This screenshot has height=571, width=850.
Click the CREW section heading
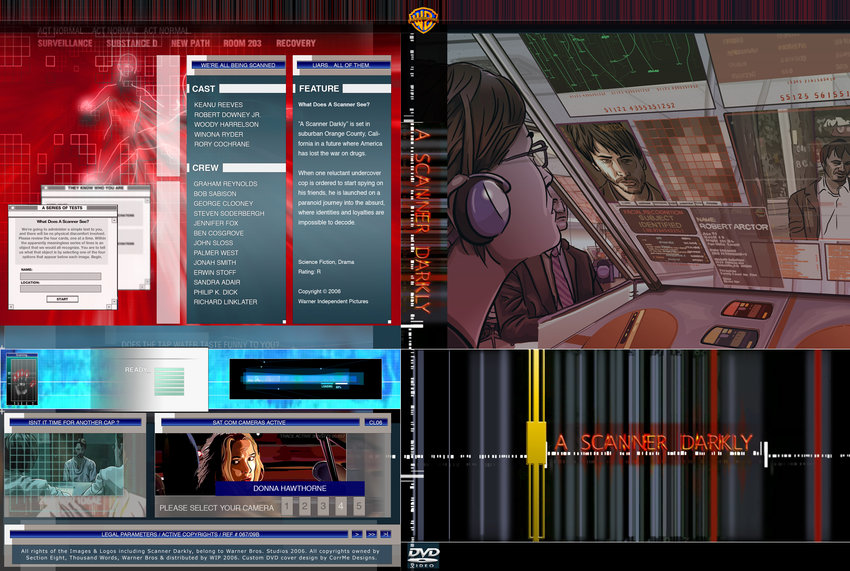205,168
